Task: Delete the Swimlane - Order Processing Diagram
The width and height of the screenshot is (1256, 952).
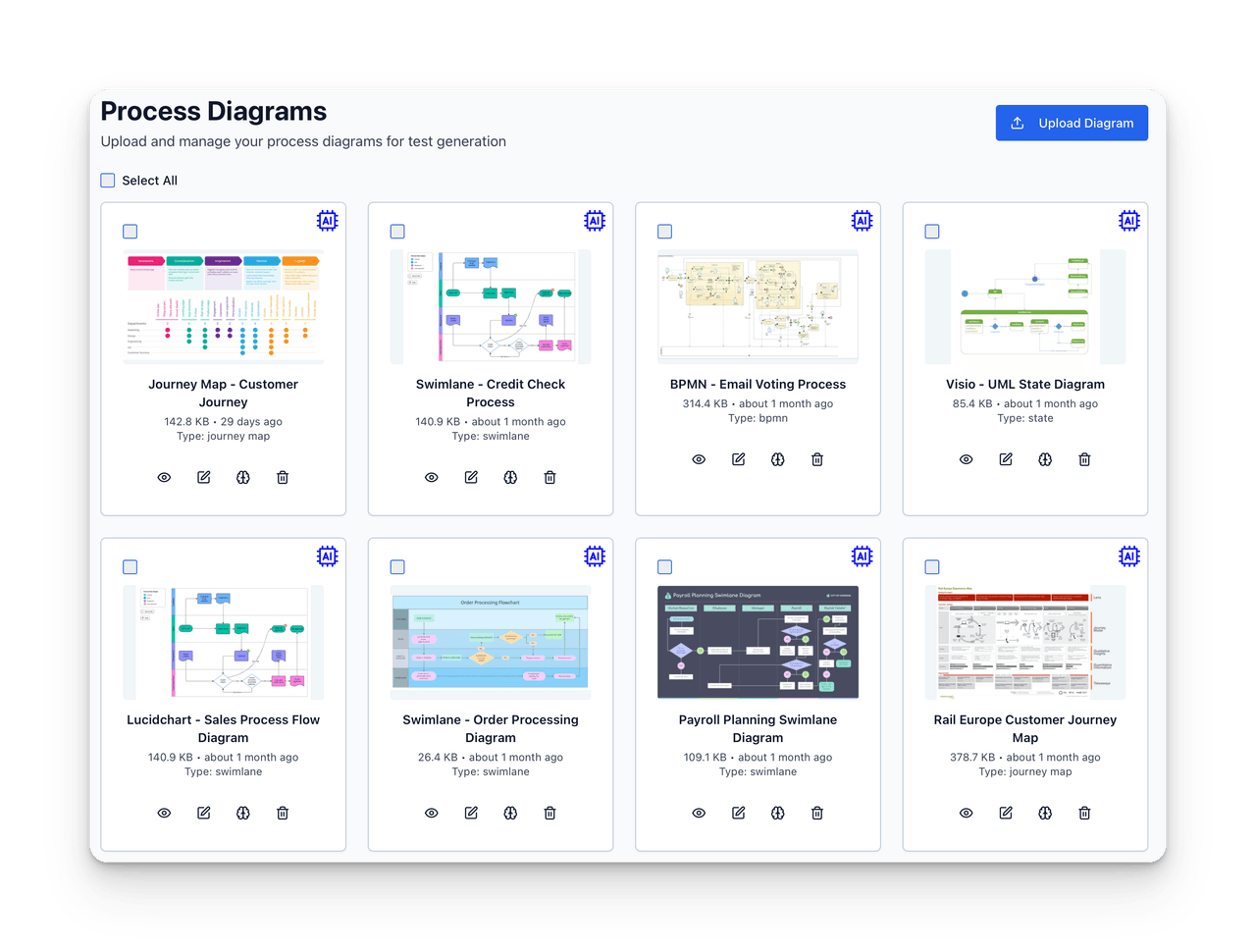Action: (x=549, y=813)
